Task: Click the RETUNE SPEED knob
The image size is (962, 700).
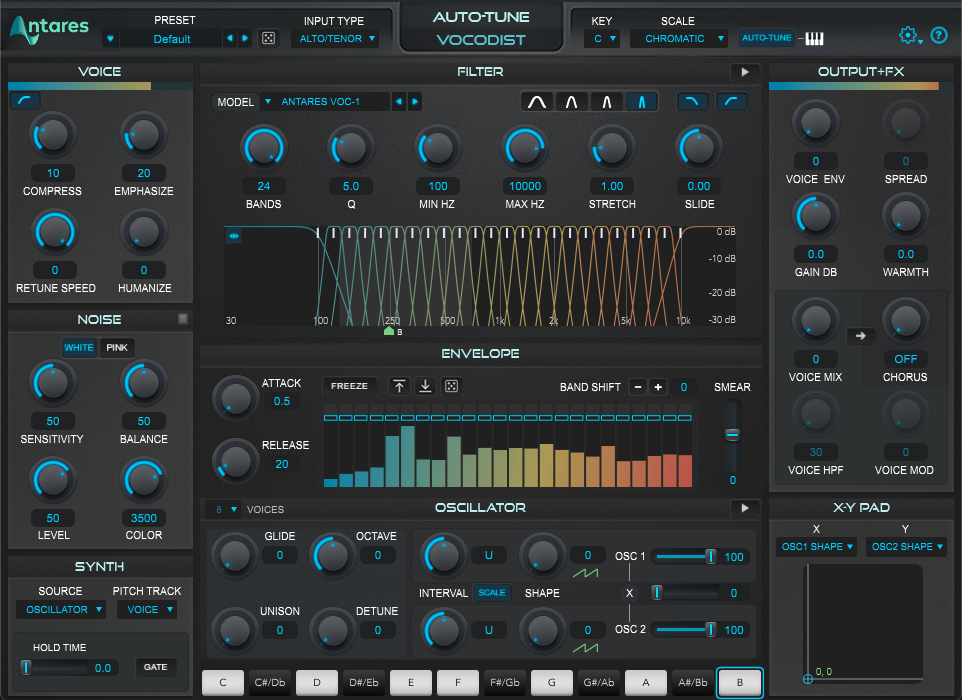Action: [x=55, y=232]
